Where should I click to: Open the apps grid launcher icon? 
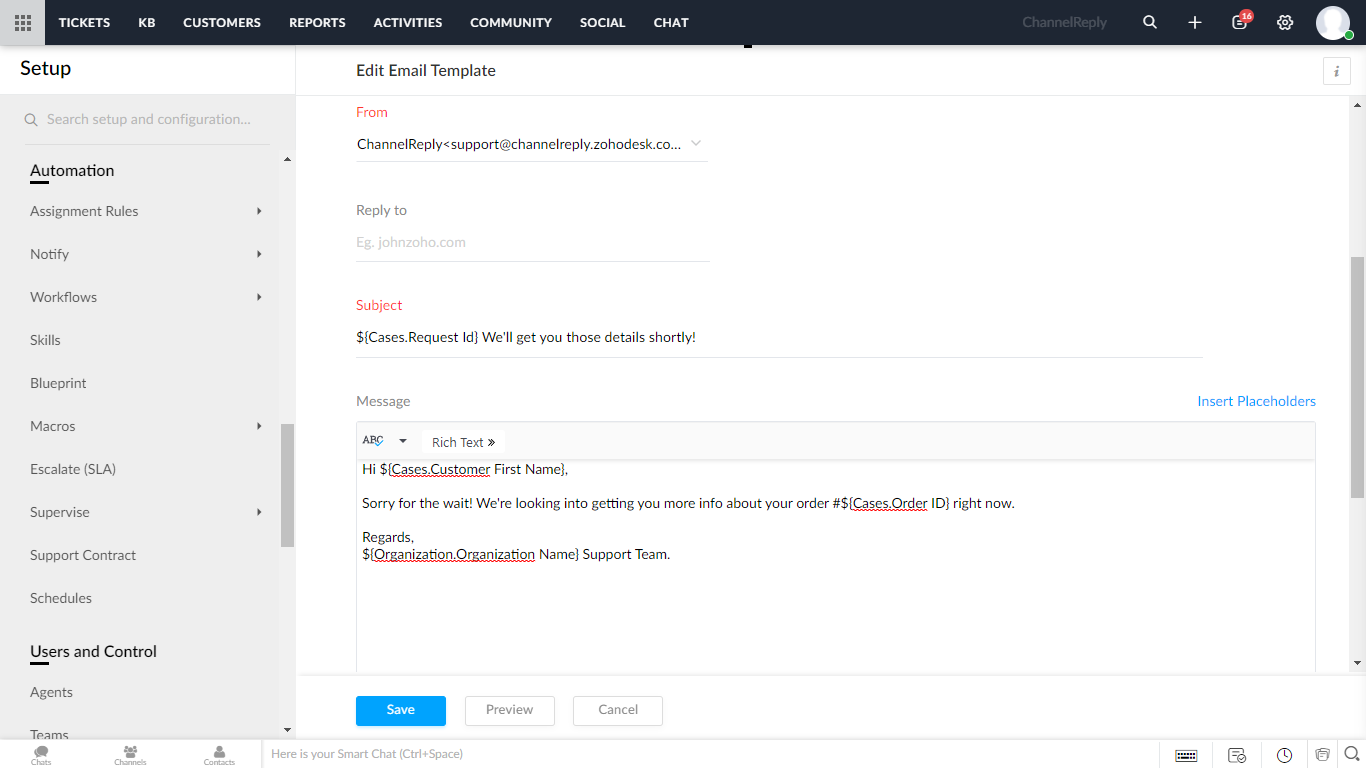pos(22,22)
